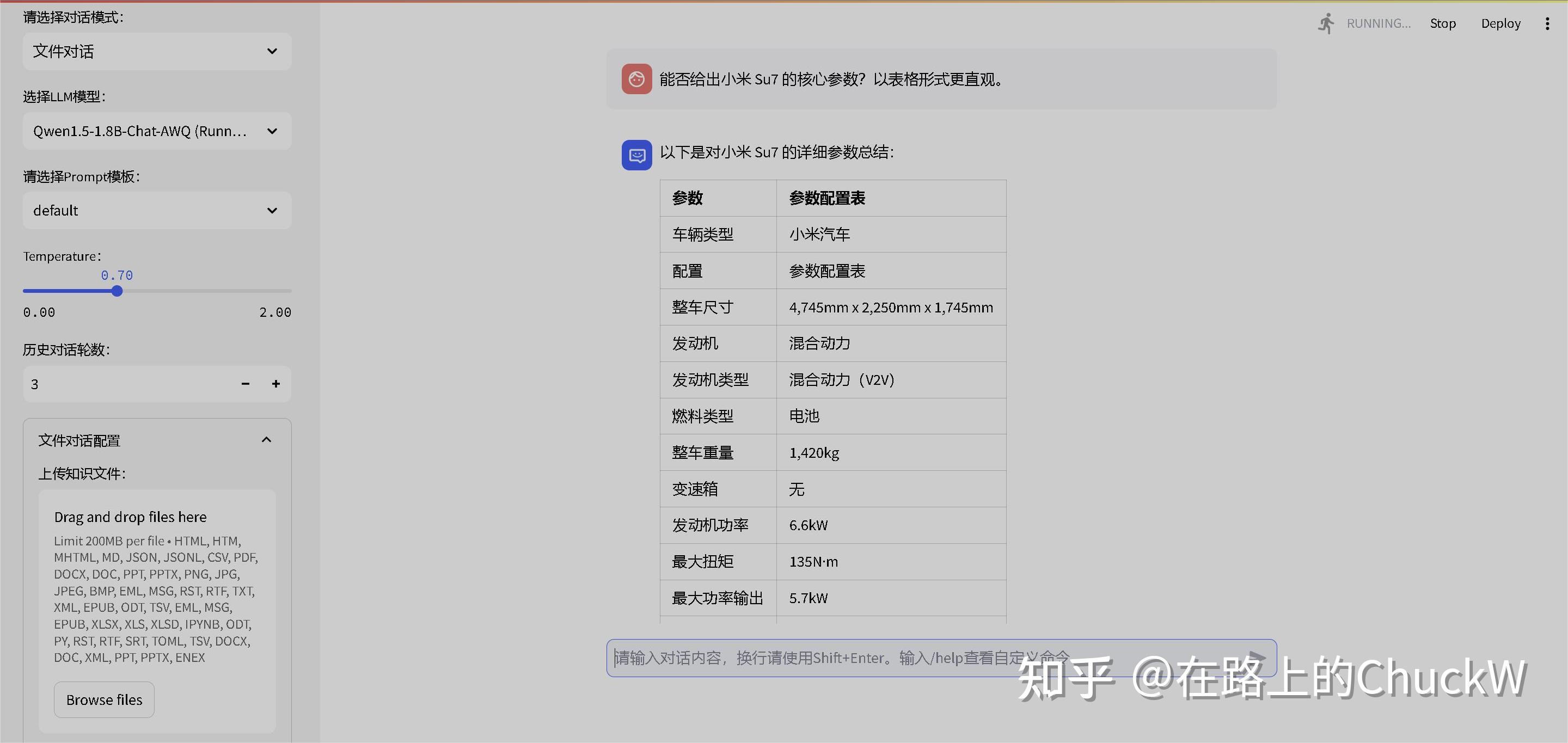
Task: Open the 对话模式 dropdown showing 文件对话
Action: click(x=156, y=51)
